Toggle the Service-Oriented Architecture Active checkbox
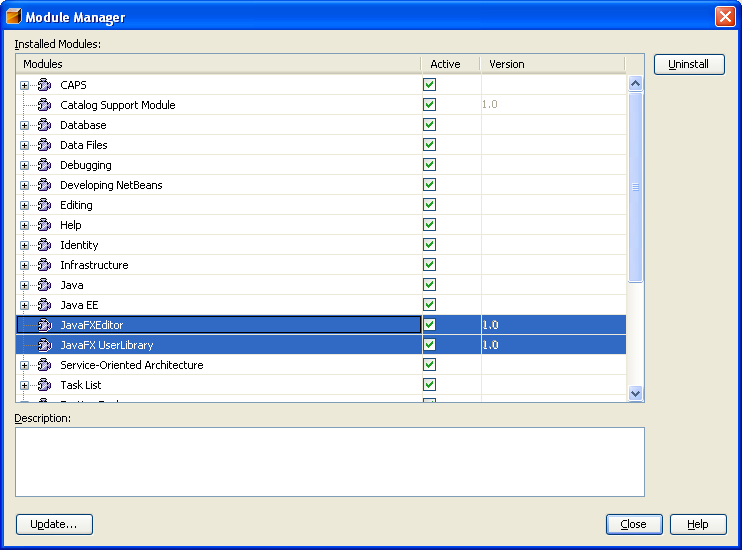The width and height of the screenshot is (742, 550). click(x=429, y=364)
